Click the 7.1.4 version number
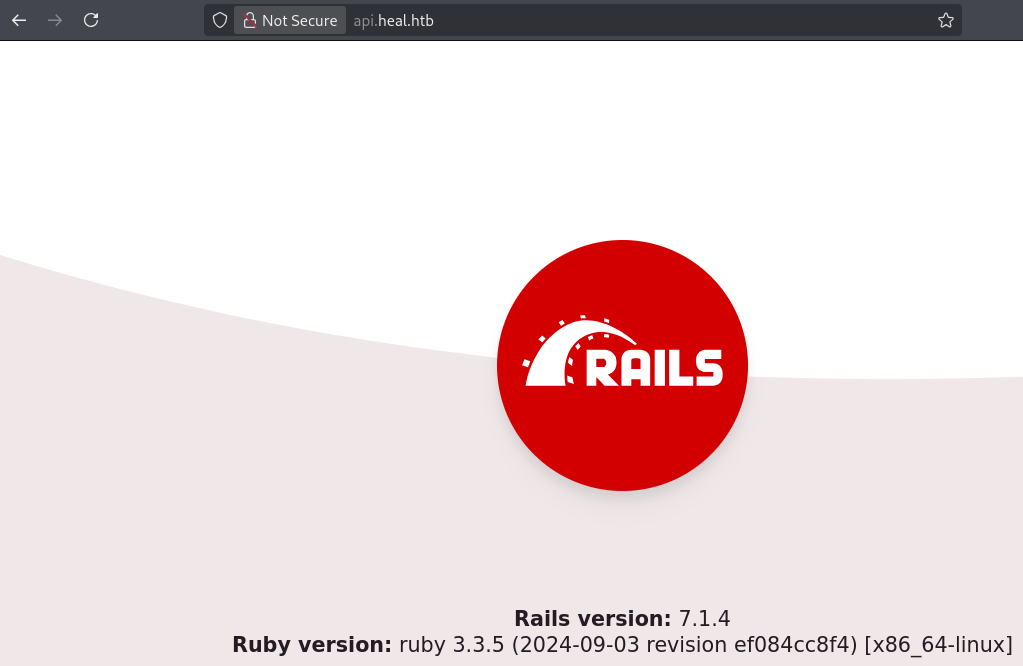Viewport: 1023px width, 666px height. pos(704,618)
